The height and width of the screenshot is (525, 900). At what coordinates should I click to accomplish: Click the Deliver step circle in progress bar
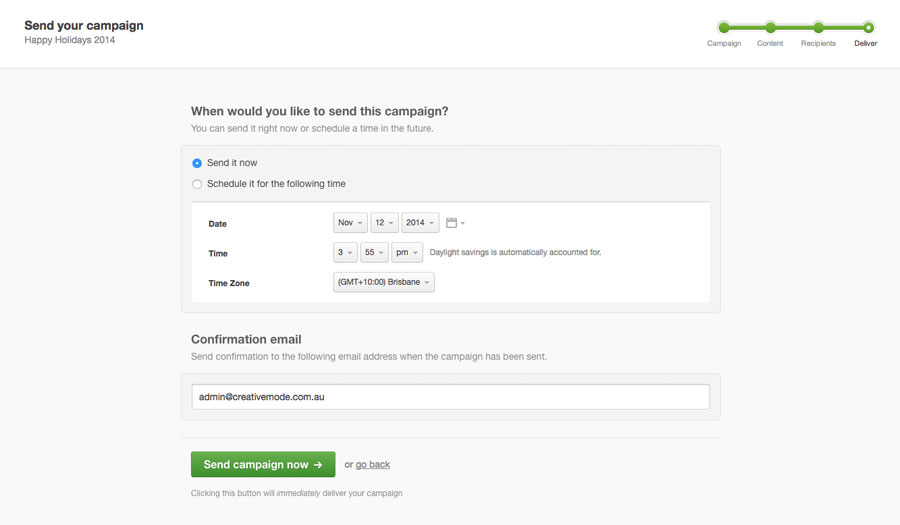coord(868,27)
